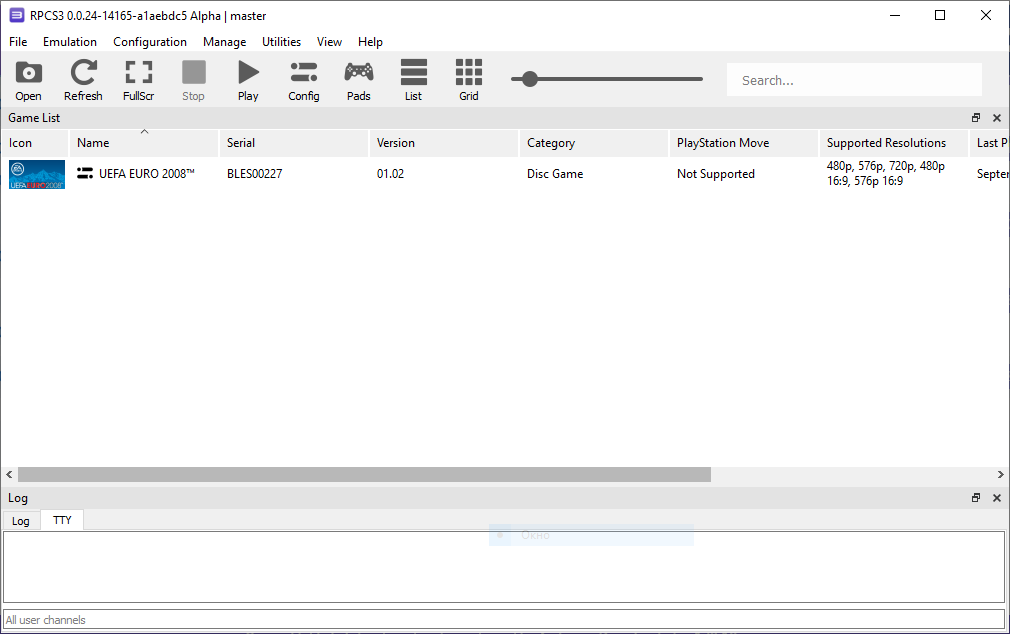This screenshot has width=1010, height=634.
Task: Close the Log panel
Action: coord(996,498)
